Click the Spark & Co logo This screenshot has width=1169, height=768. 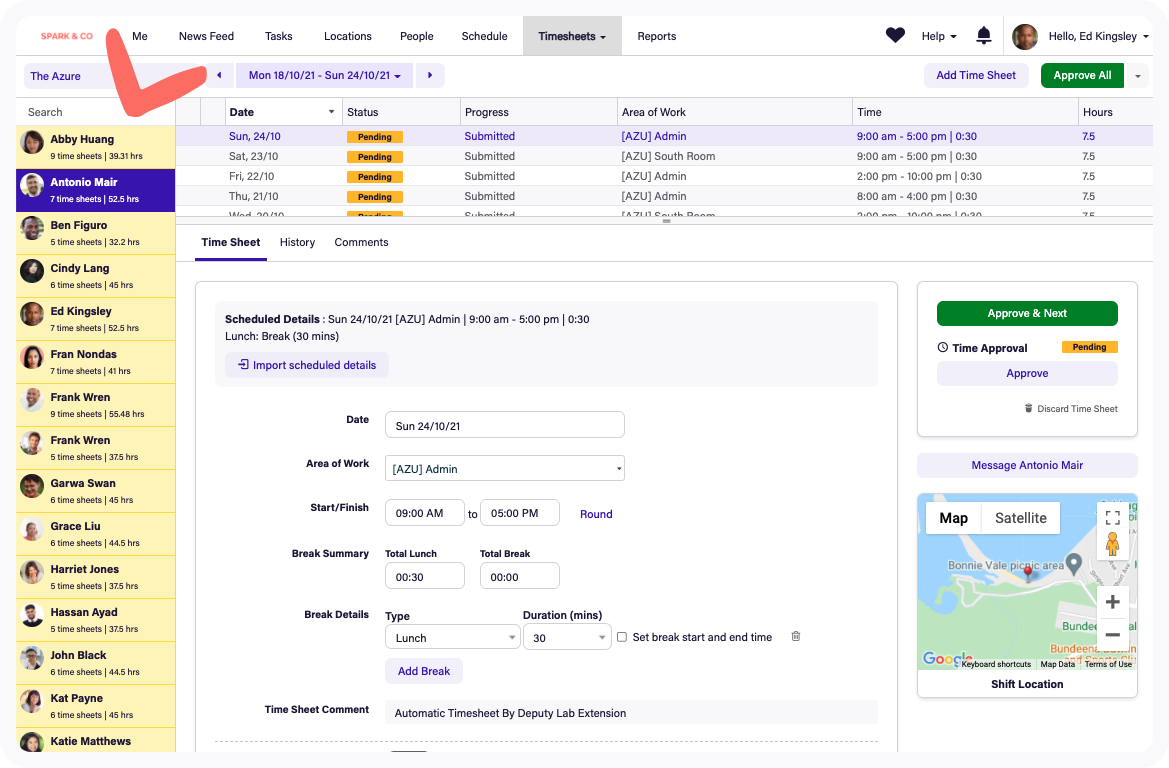[x=66, y=36]
